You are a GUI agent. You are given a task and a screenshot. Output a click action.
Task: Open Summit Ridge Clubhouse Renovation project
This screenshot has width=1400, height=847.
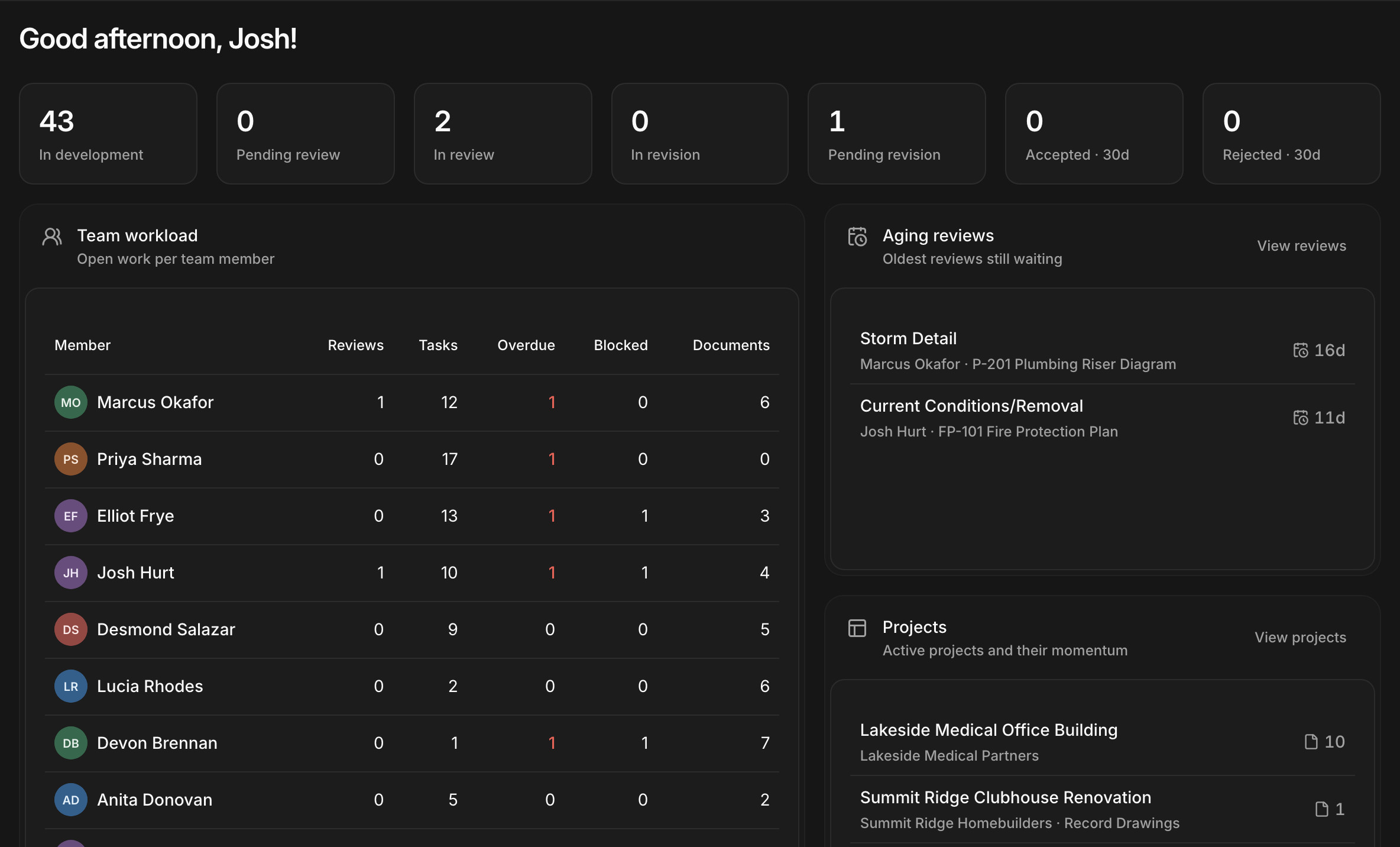pos(1102,809)
